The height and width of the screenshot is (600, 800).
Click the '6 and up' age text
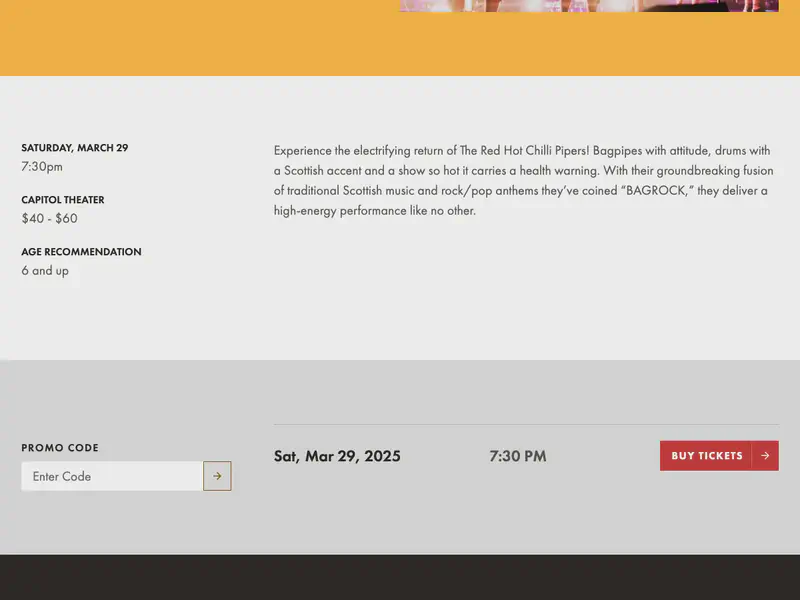[x=45, y=270]
